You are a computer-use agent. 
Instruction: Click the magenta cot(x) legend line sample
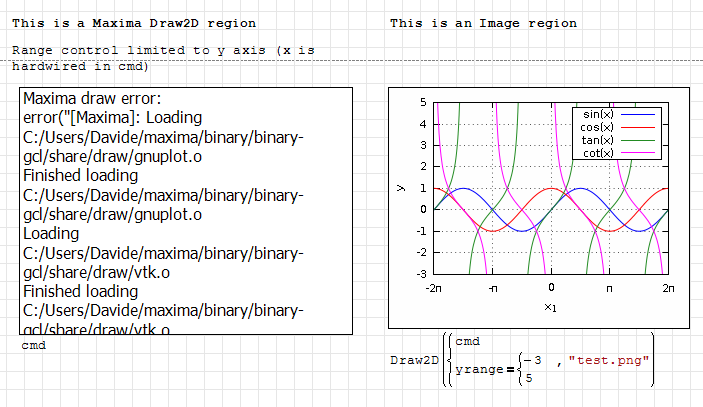pyautogui.click(x=638, y=153)
